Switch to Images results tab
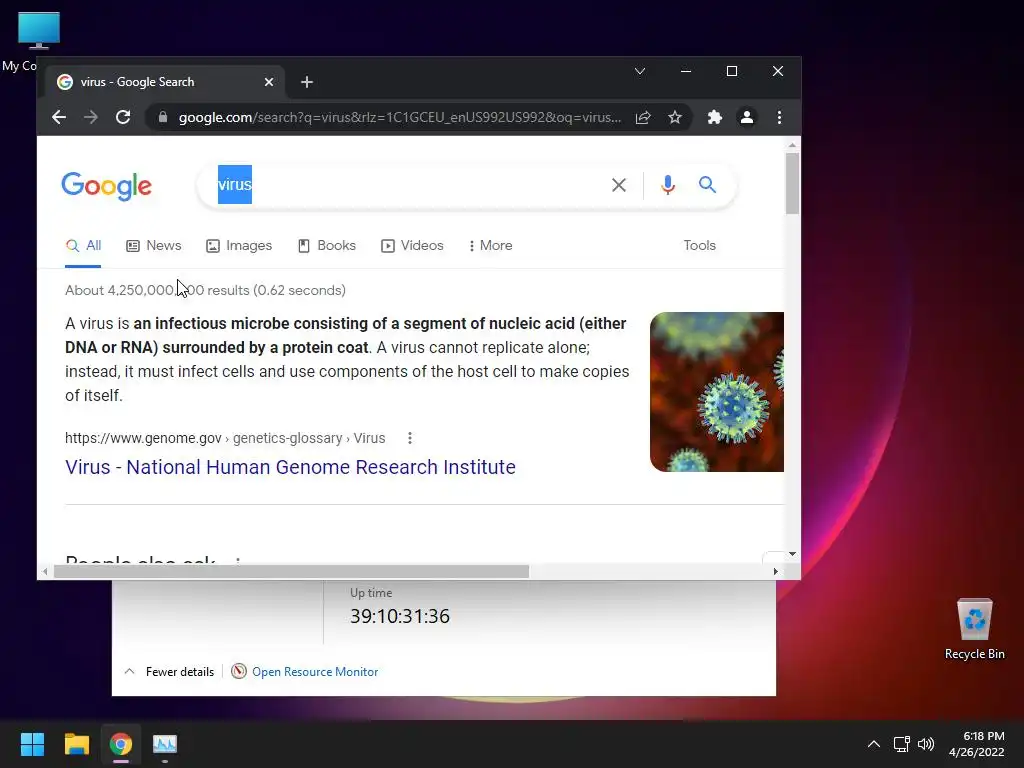This screenshot has height=768, width=1024. click(239, 246)
